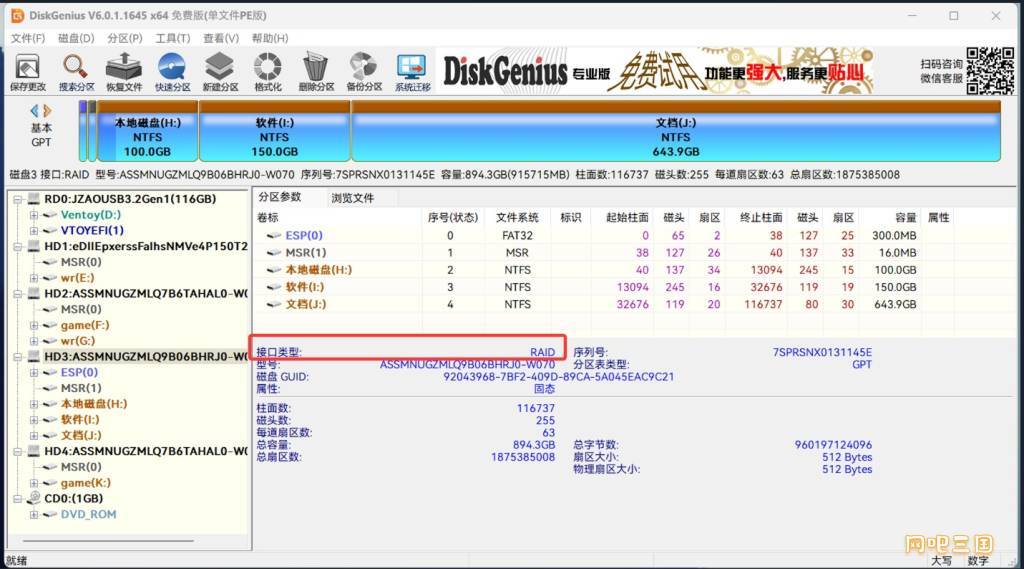This screenshot has width=1024, height=569.
Task: Collapse the HD3 disk tree node
Action: tap(19, 356)
